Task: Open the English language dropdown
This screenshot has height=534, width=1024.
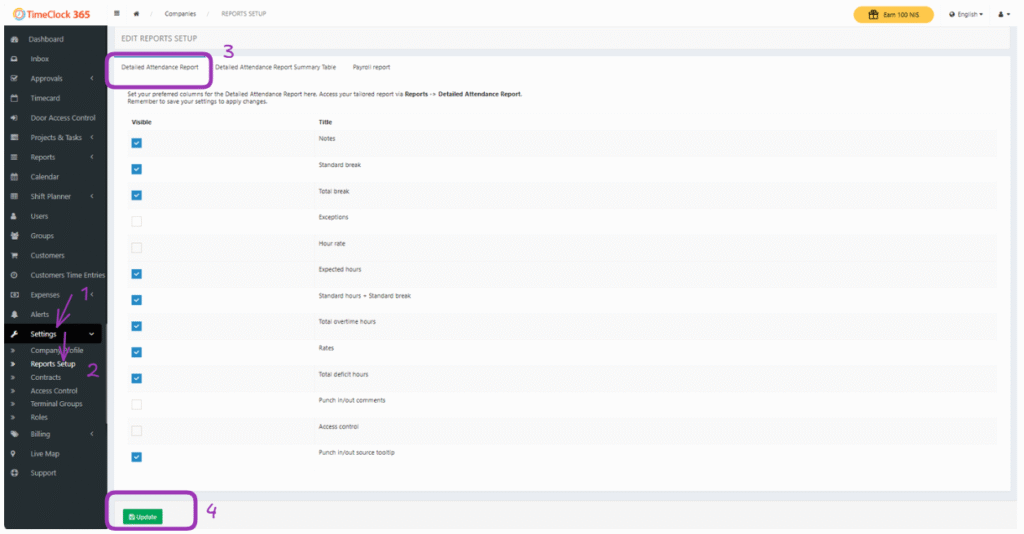Action: tap(966, 14)
